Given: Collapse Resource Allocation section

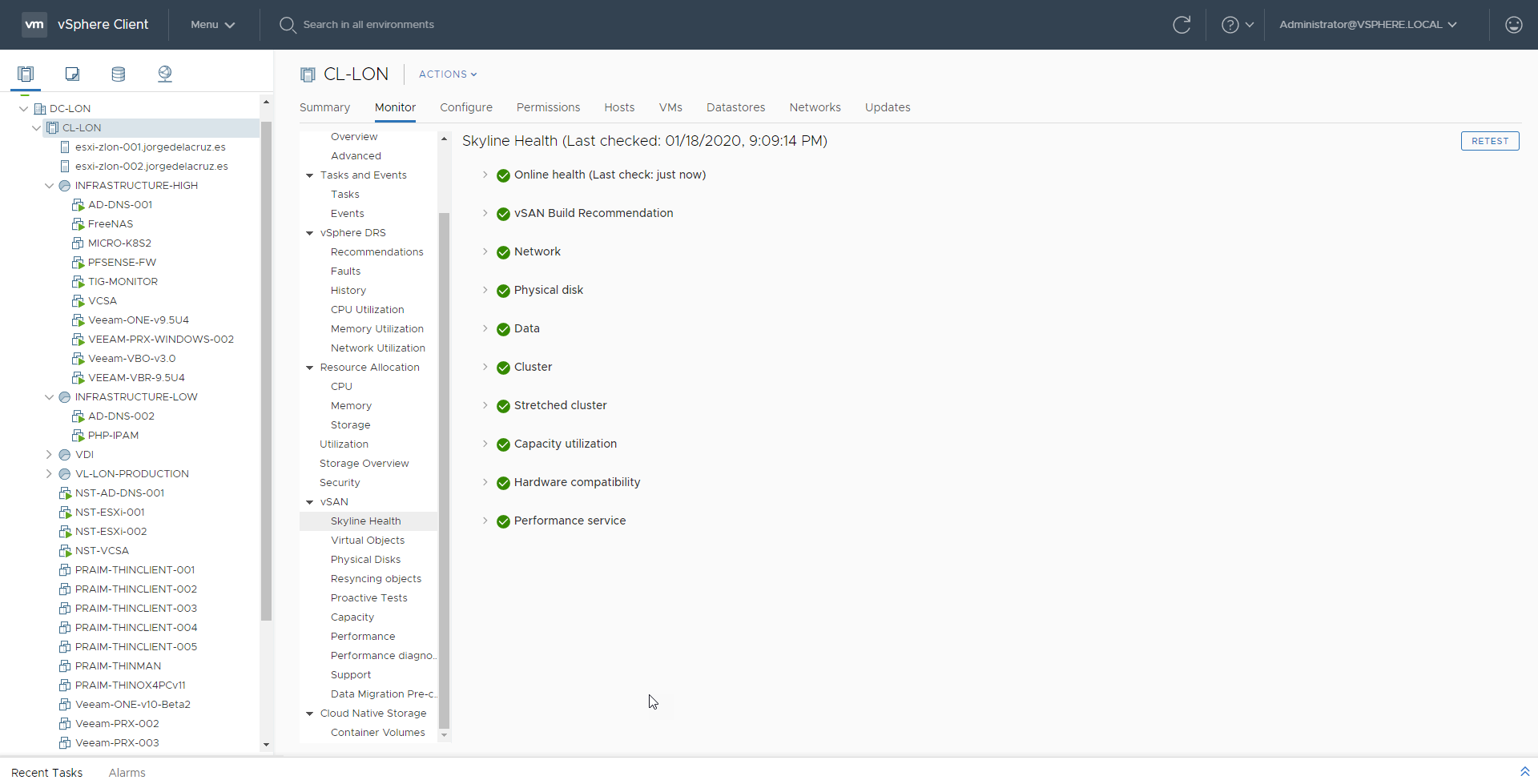Looking at the screenshot, I should [x=309, y=368].
